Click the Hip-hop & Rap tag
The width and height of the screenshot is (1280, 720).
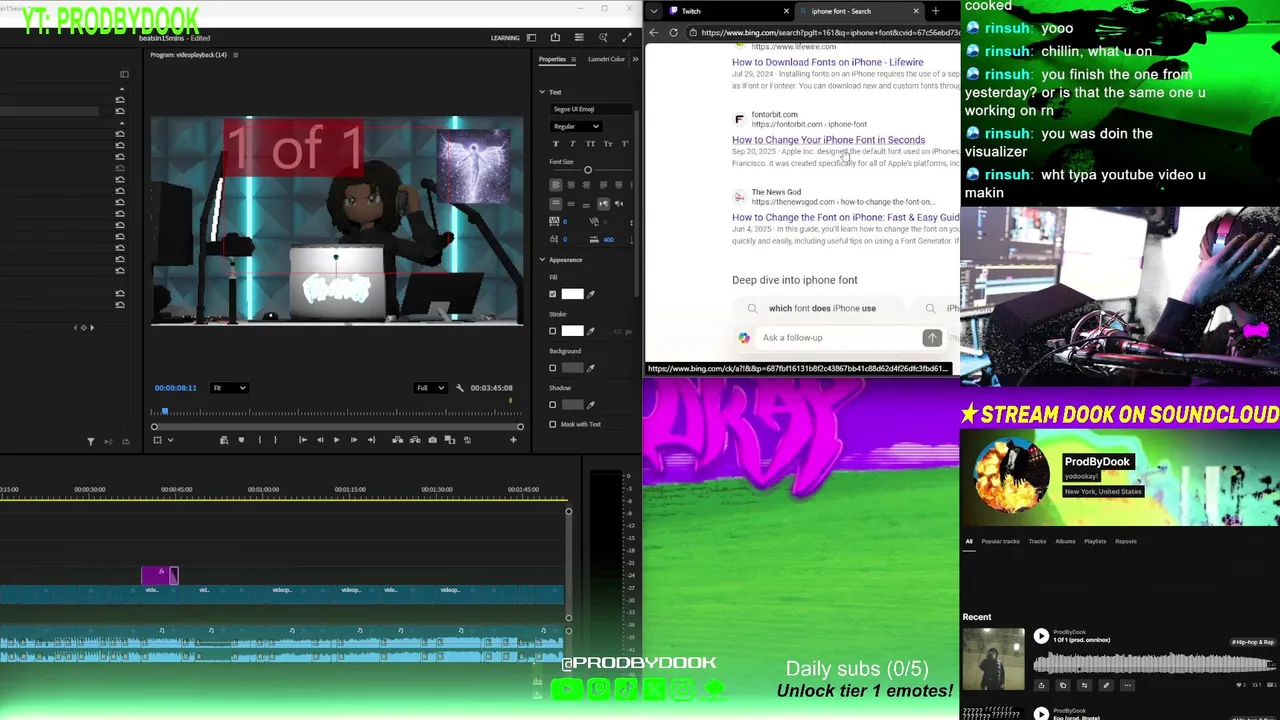pos(1252,642)
